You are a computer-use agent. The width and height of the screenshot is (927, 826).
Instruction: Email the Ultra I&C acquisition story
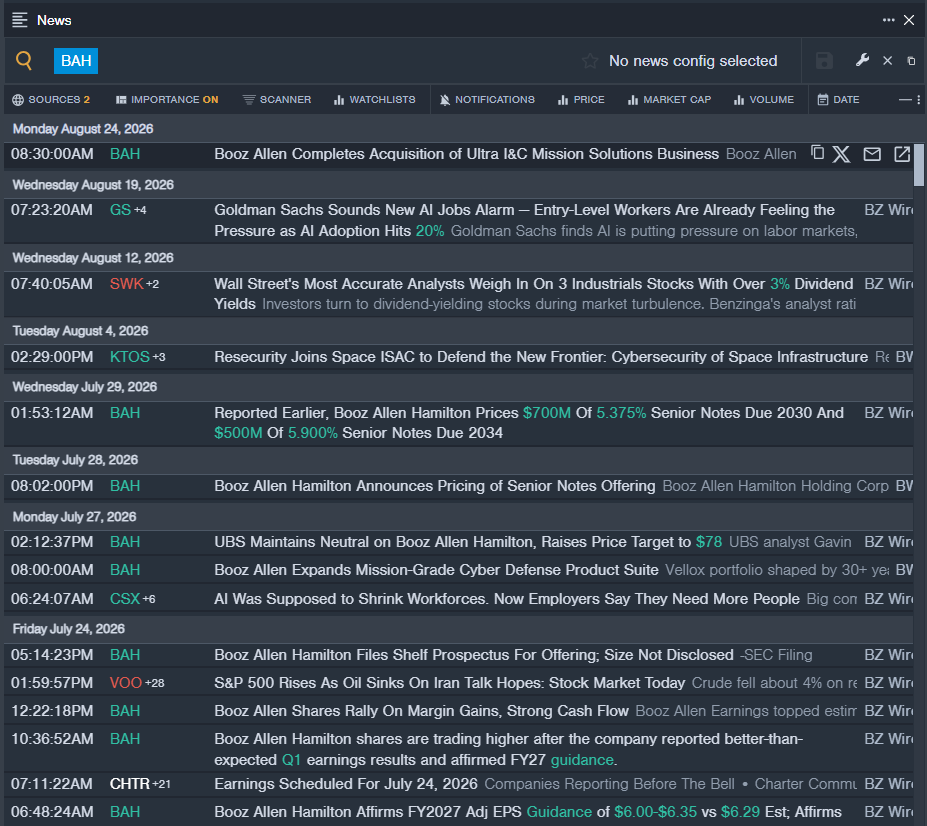click(872, 154)
